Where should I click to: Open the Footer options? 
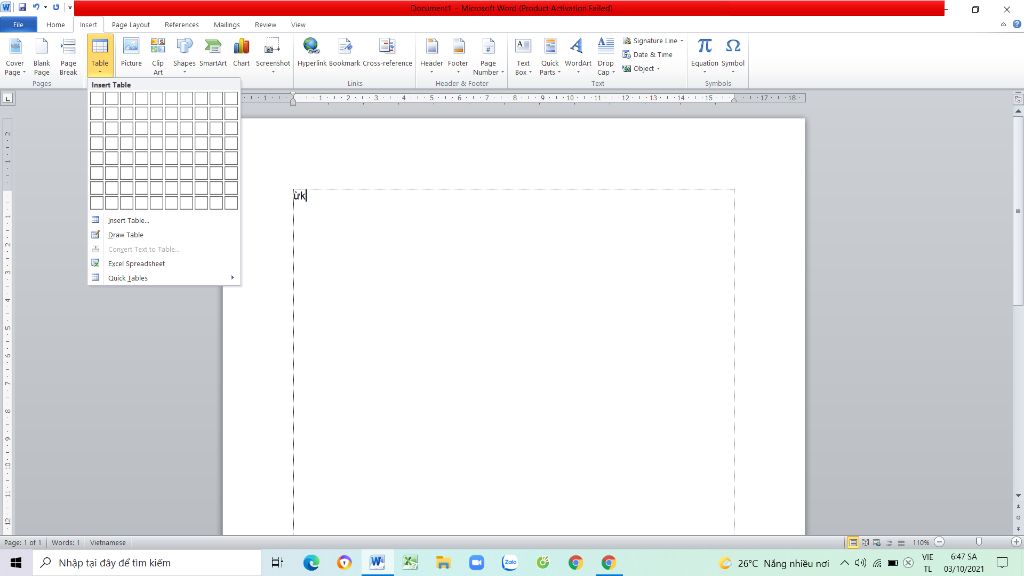(x=458, y=55)
